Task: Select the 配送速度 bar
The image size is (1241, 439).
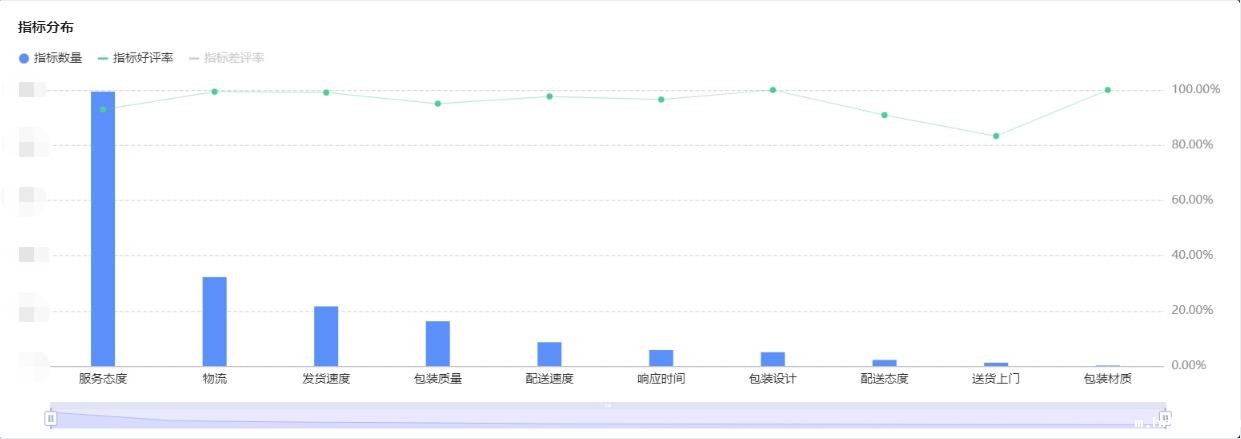Action: point(549,354)
